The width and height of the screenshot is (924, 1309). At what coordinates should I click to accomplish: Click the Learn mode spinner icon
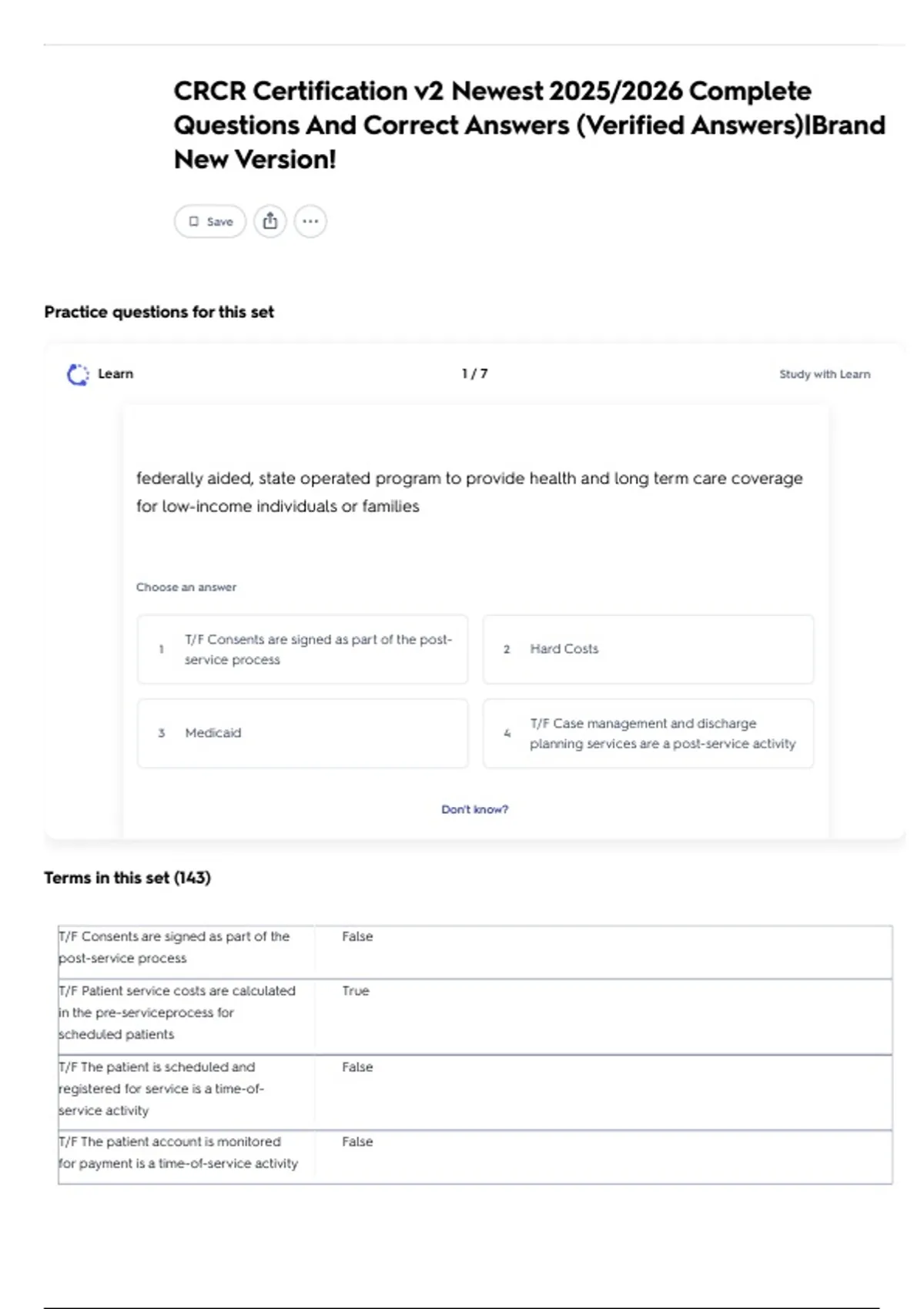tap(78, 374)
